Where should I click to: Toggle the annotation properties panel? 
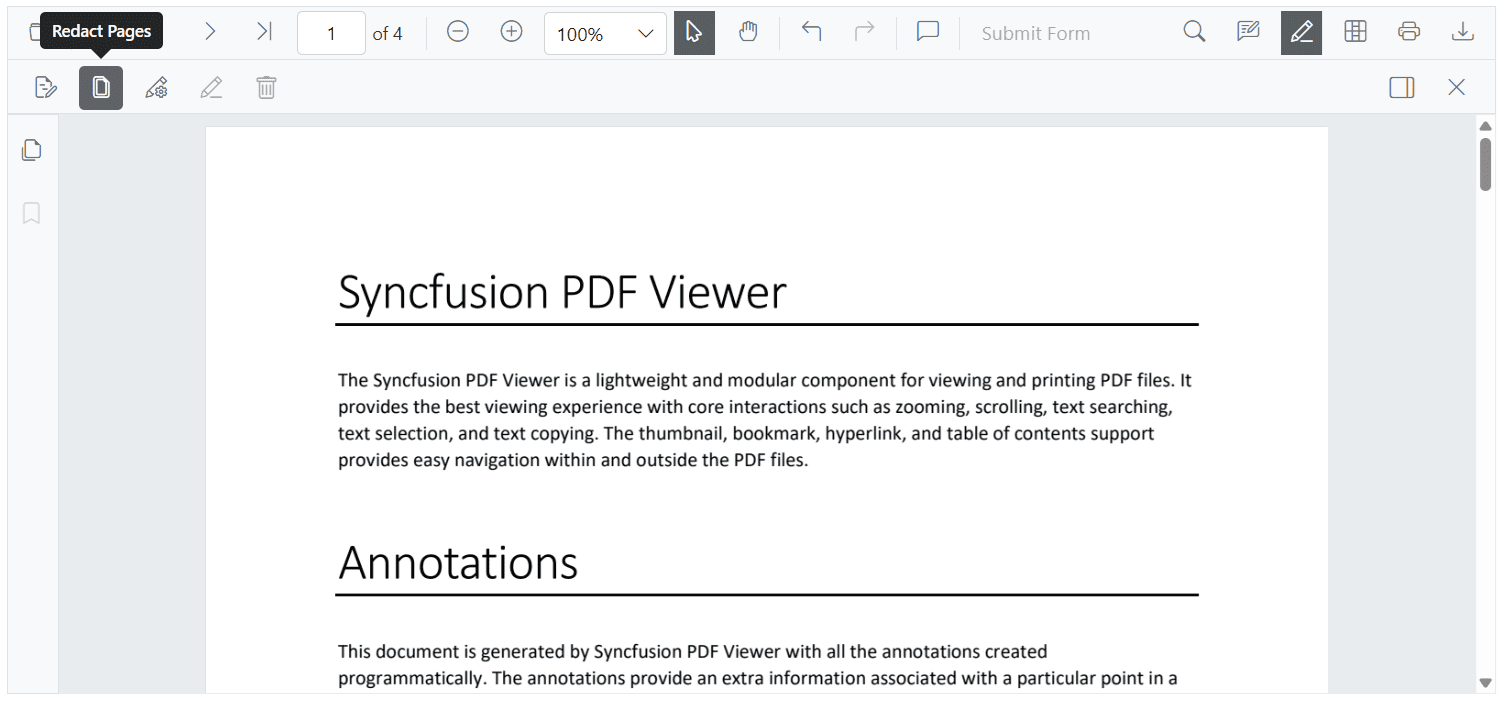(1401, 87)
